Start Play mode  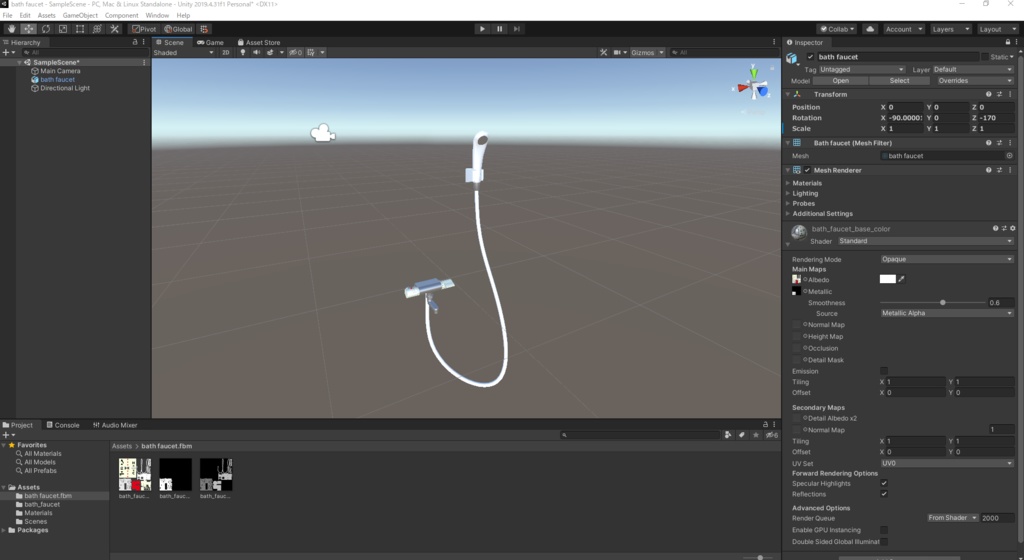(482, 29)
